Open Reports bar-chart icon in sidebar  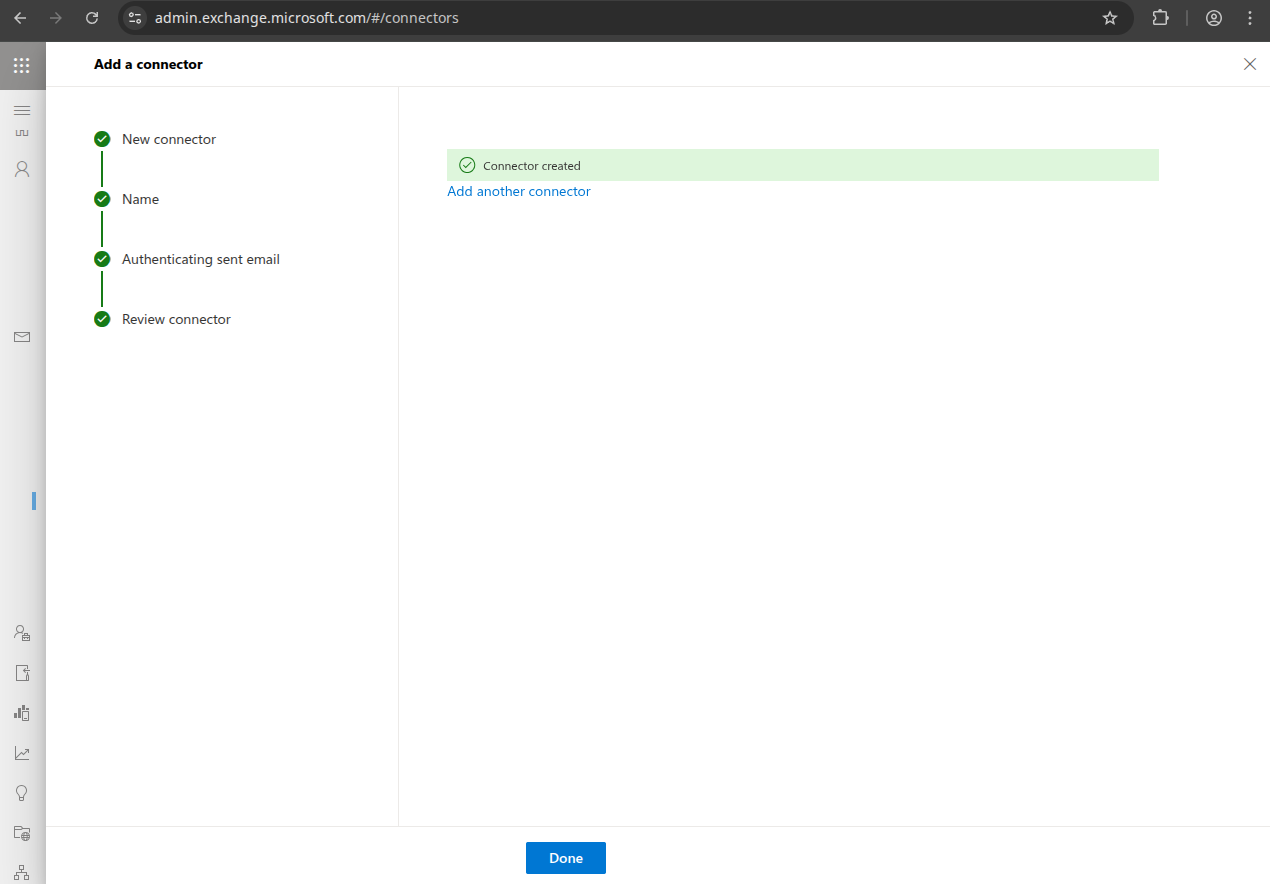(x=22, y=713)
